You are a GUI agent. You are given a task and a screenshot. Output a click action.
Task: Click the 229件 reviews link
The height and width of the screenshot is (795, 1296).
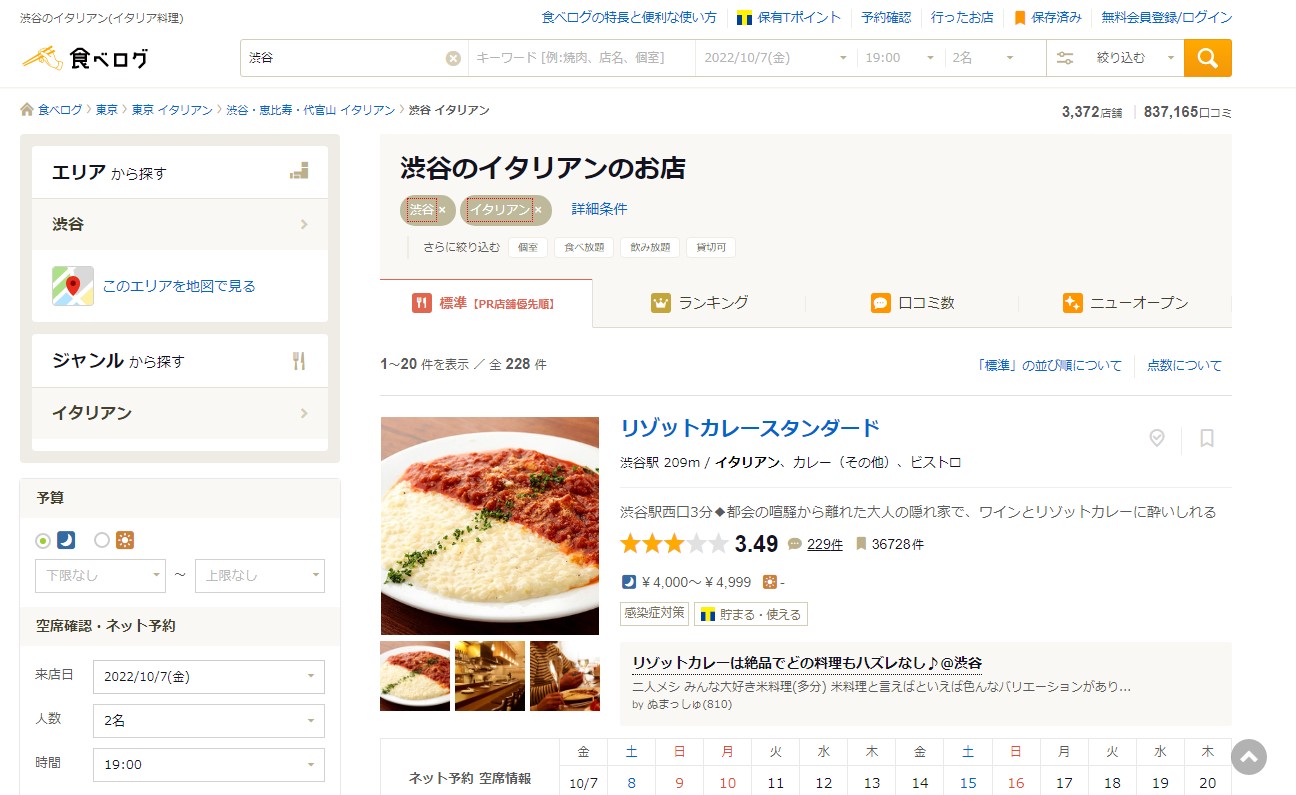click(x=825, y=545)
